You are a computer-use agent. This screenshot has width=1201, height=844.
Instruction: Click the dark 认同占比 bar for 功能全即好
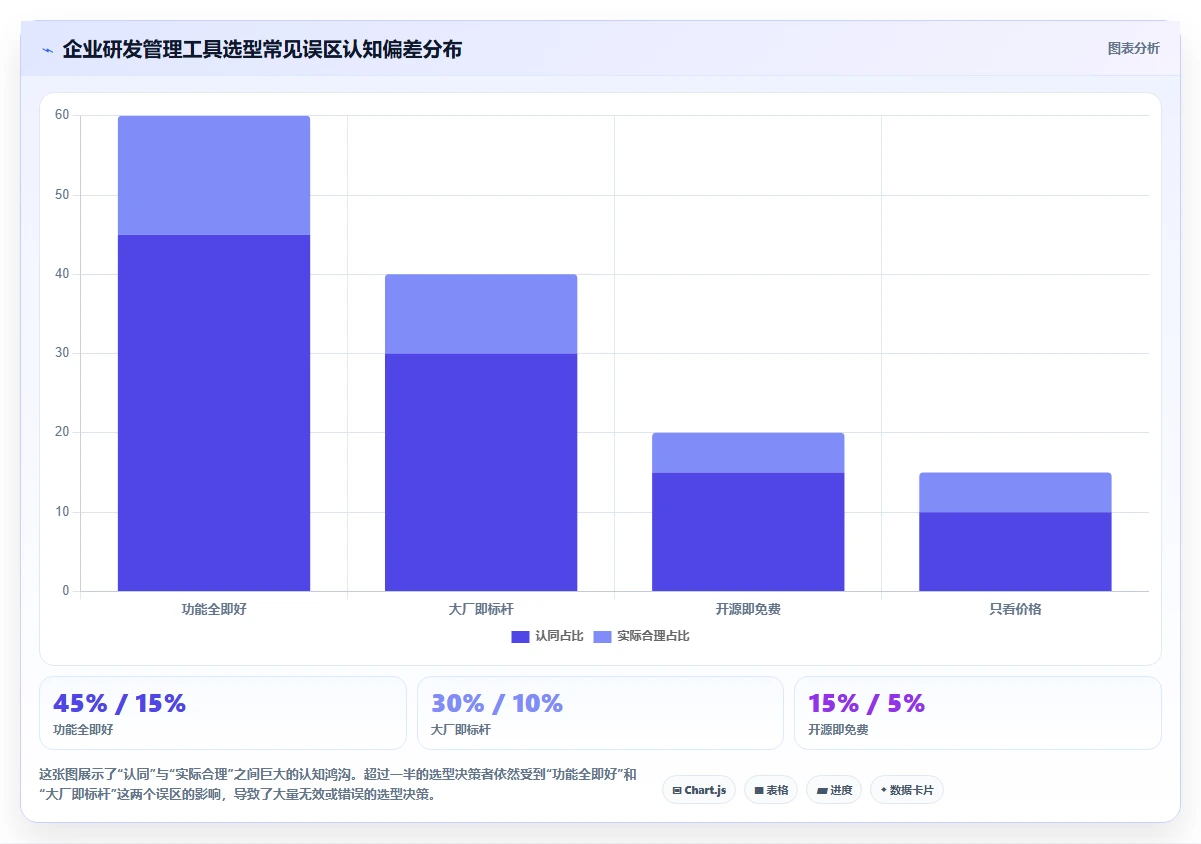(x=214, y=413)
